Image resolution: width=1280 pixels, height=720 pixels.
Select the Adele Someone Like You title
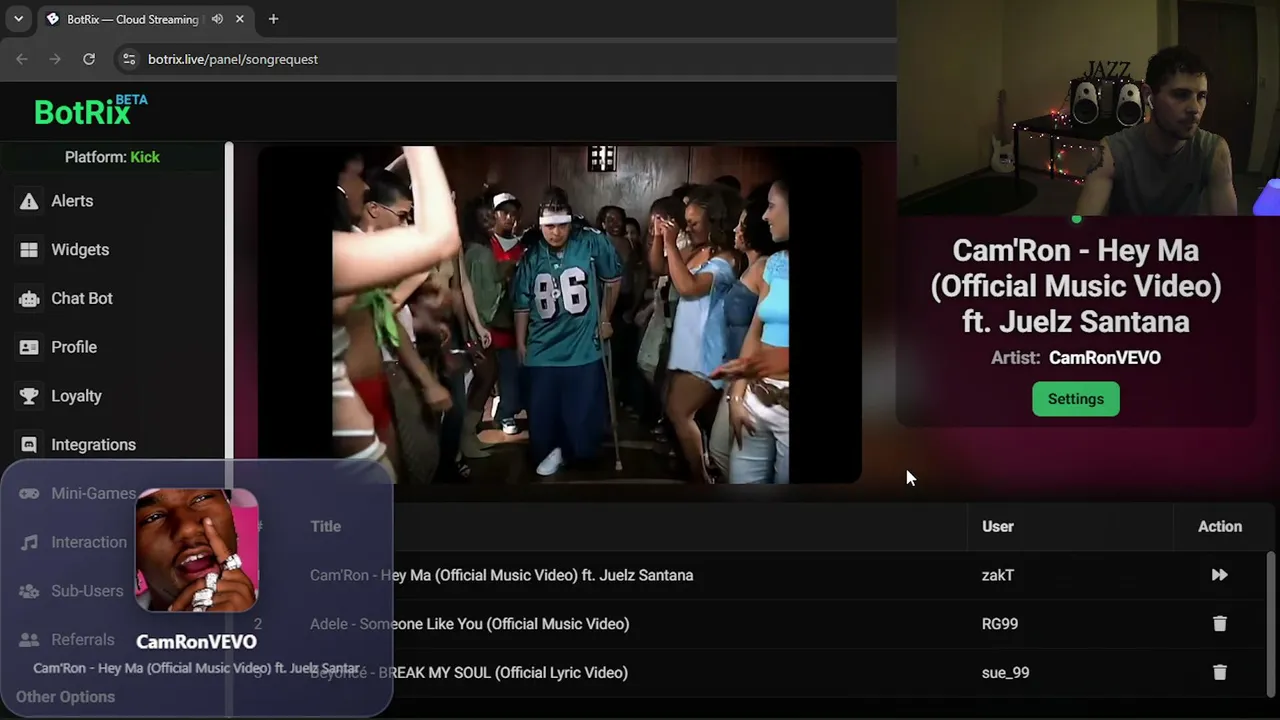coord(469,624)
